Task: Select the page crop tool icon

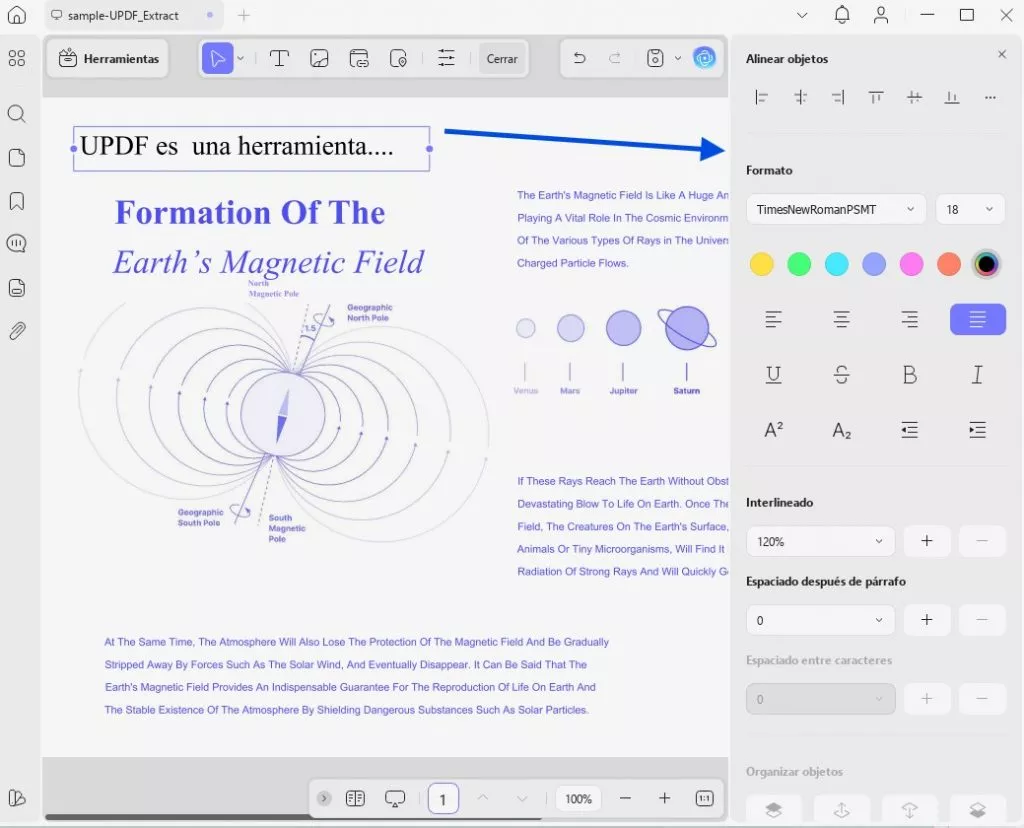Action: click(398, 59)
